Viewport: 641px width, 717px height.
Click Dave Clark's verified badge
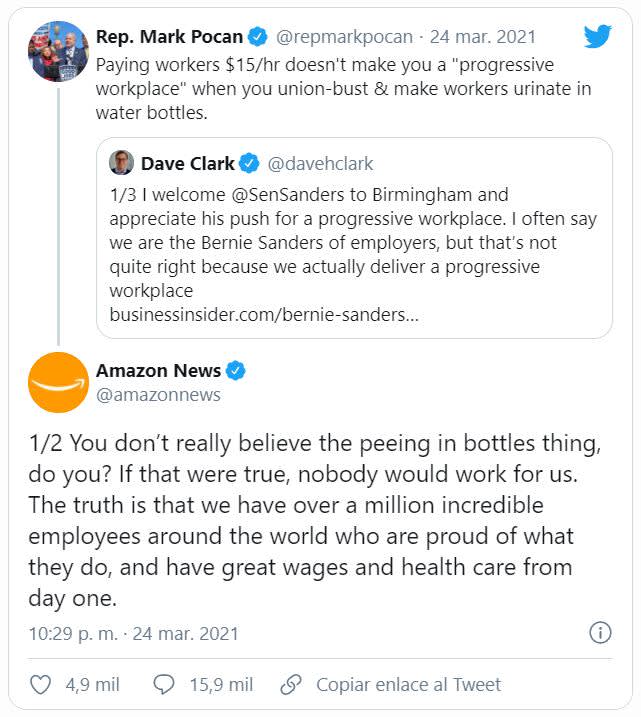249,163
